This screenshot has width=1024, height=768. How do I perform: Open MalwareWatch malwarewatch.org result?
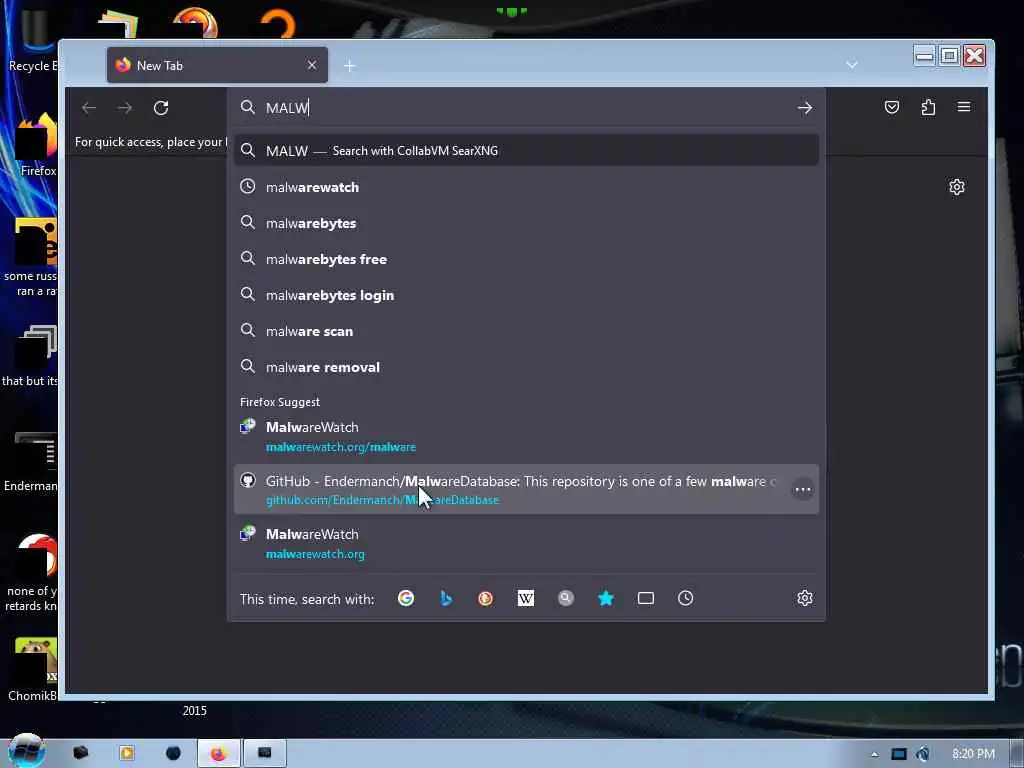coord(526,543)
